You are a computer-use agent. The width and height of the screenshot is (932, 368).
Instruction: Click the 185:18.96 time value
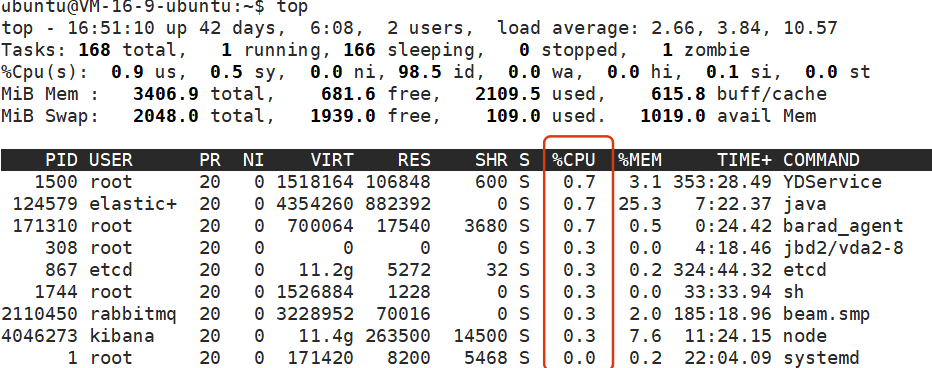click(x=723, y=314)
